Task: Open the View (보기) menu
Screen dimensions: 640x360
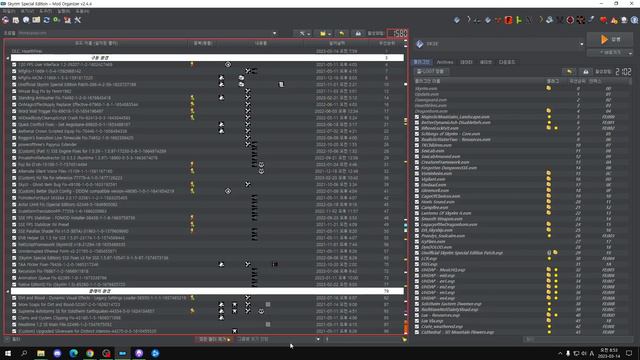Action: (x=27, y=11)
